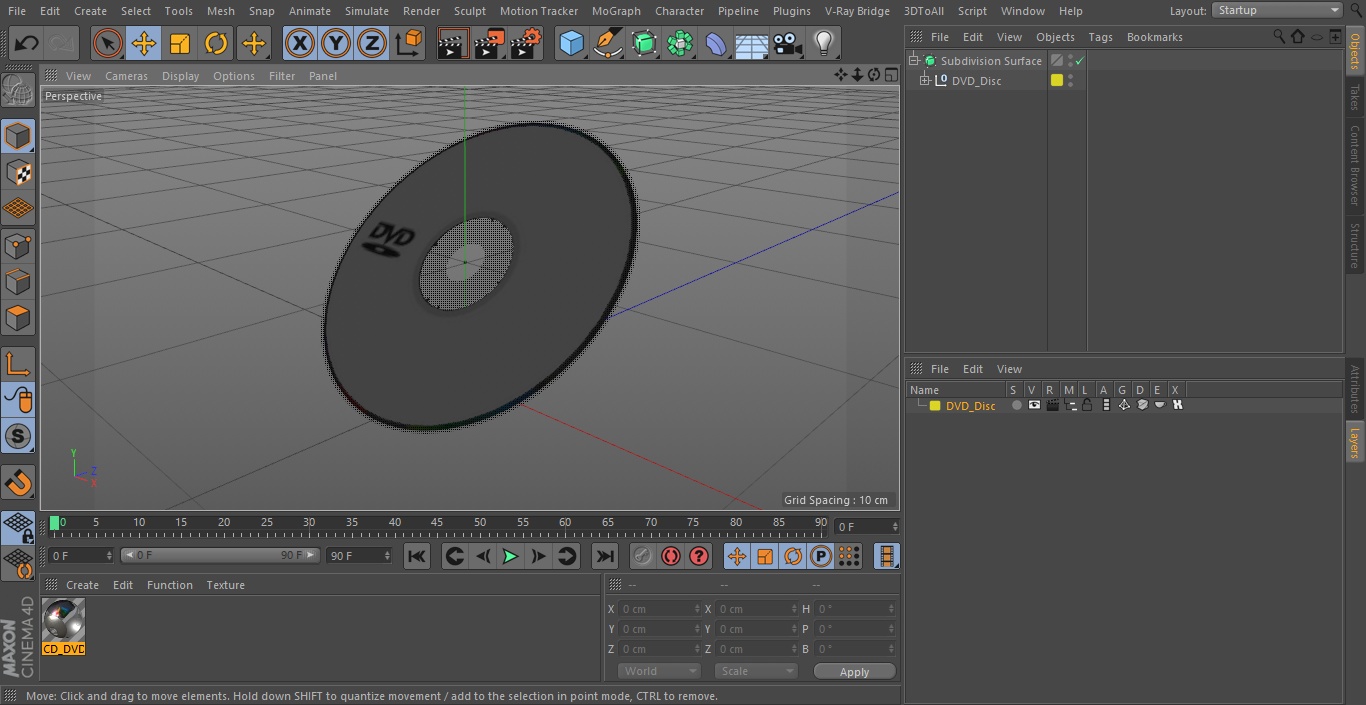Switch to Points mode
Image resolution: width=1366 pixels, height=705 pixels.
18,245
